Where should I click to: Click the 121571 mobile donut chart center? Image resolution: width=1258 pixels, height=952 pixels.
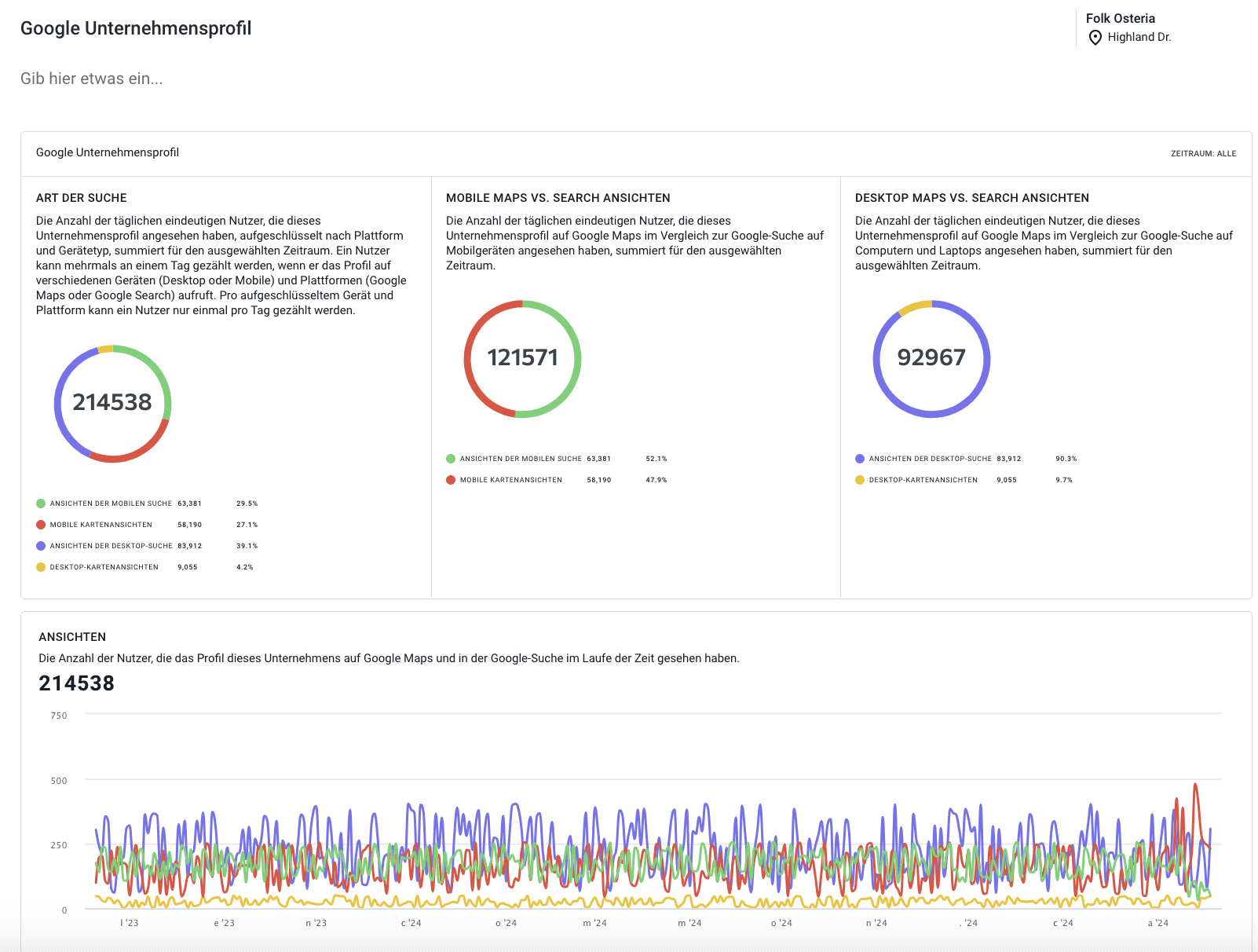[x=522, y=358]
